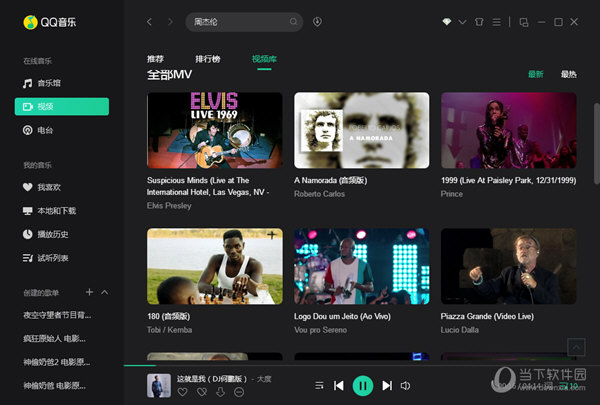
Task: Open the green diamond VIP icon
Action: [x=447, y=22]
